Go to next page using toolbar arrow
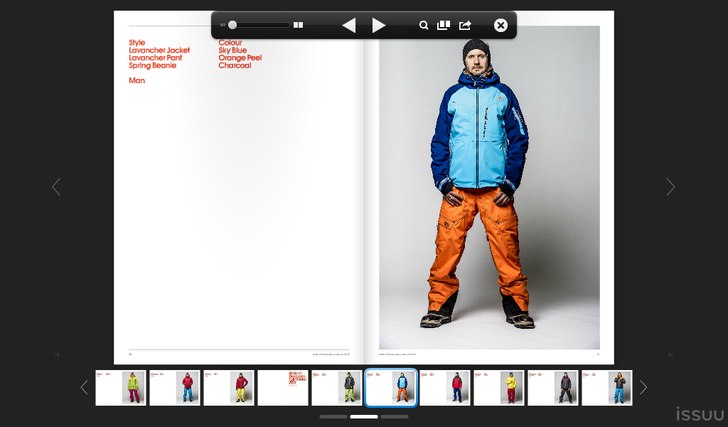 pos(378,25)
